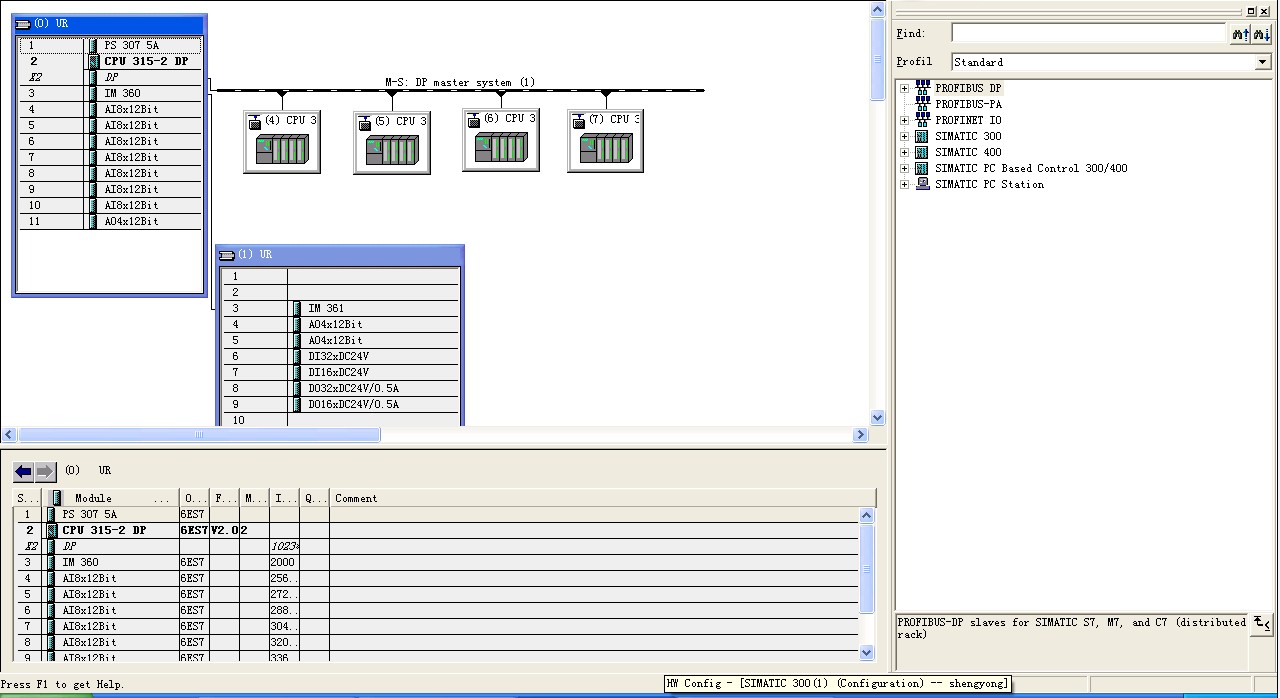The image size is (1280, 698).
Task: Select slot 6 DI32xDC24V in rack (1)
Action: click(x=340, y=357)
